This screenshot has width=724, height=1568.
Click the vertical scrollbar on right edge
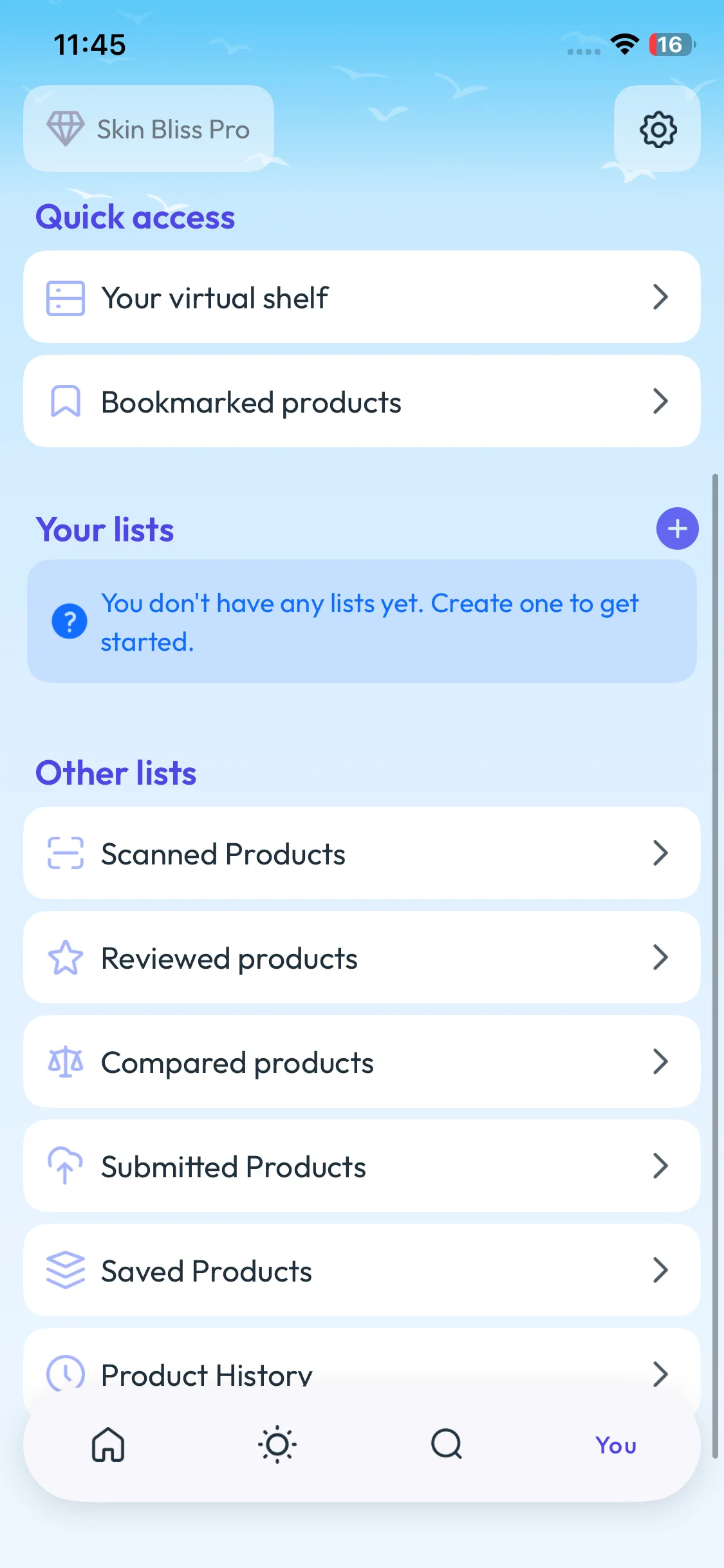(715, 966)
